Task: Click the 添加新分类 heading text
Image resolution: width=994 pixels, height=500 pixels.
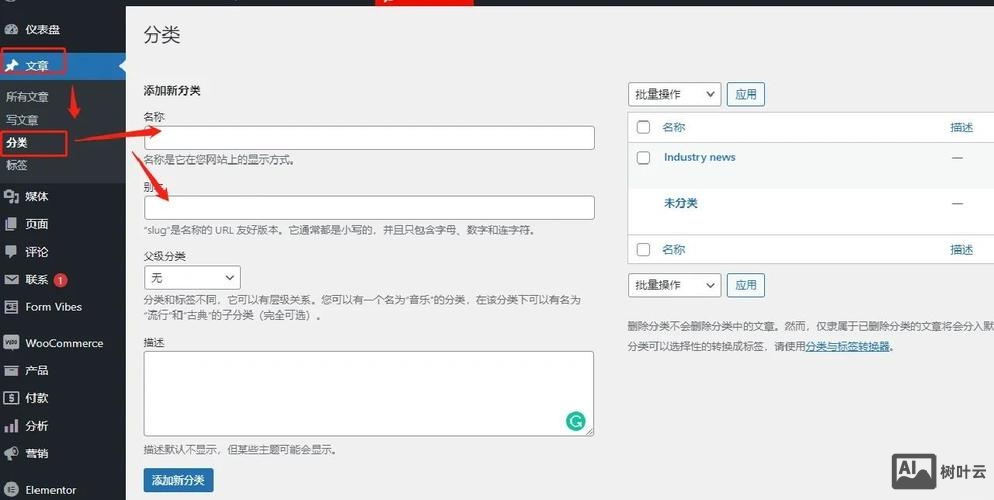Action: pyautogui.click(x=172, y=91)
